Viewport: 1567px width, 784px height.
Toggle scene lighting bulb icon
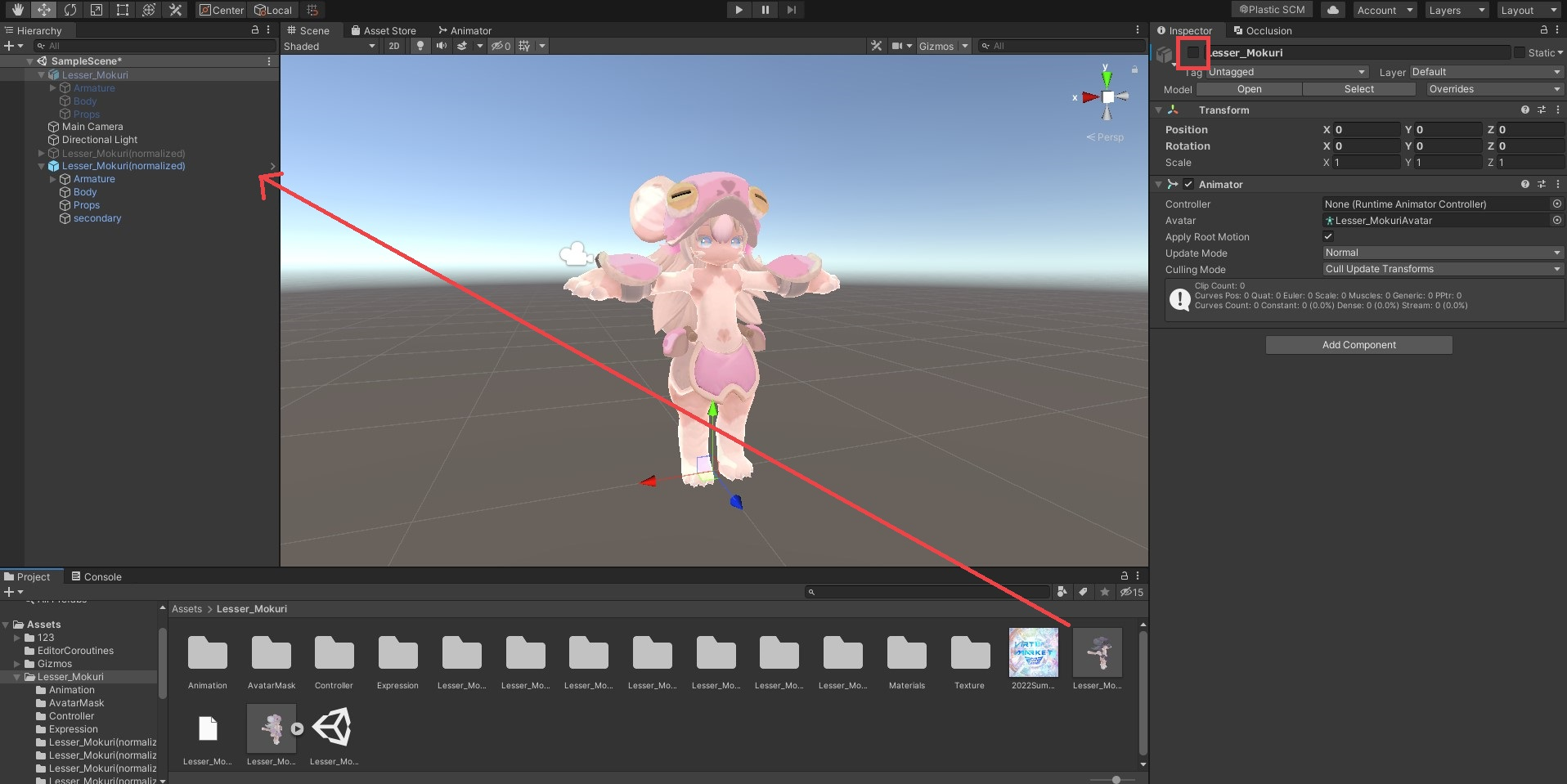pos(420,46)
